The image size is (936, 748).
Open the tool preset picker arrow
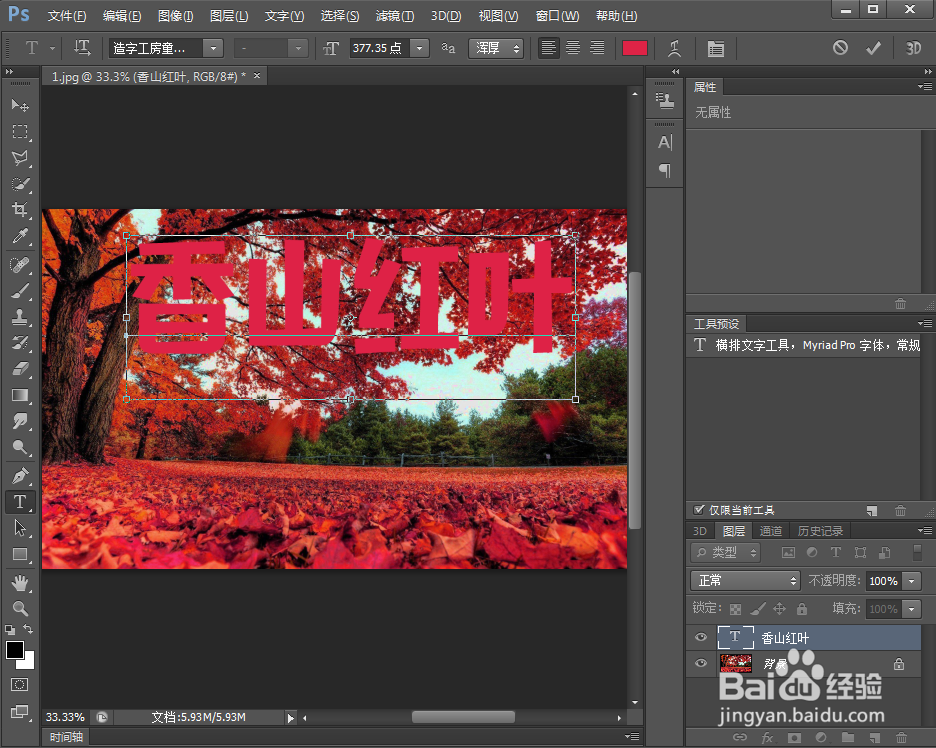click(x=52, y=48)
